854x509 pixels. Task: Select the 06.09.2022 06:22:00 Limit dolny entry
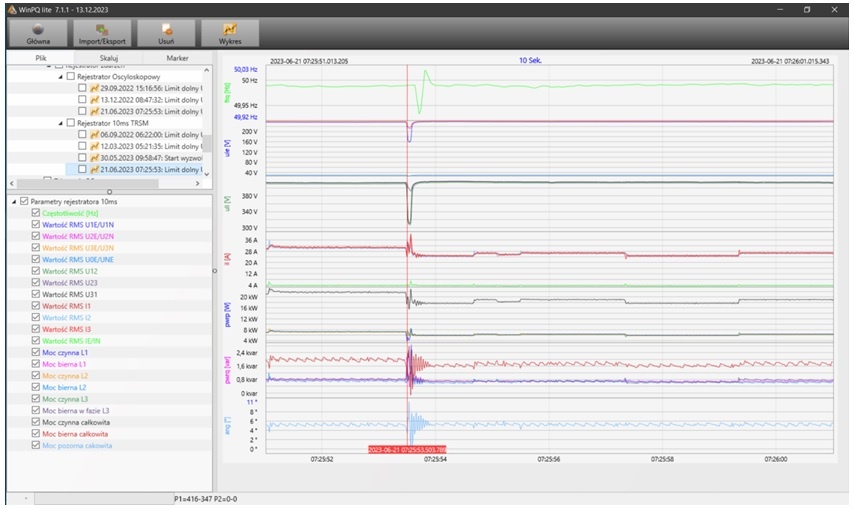click(x=151, y=134)
